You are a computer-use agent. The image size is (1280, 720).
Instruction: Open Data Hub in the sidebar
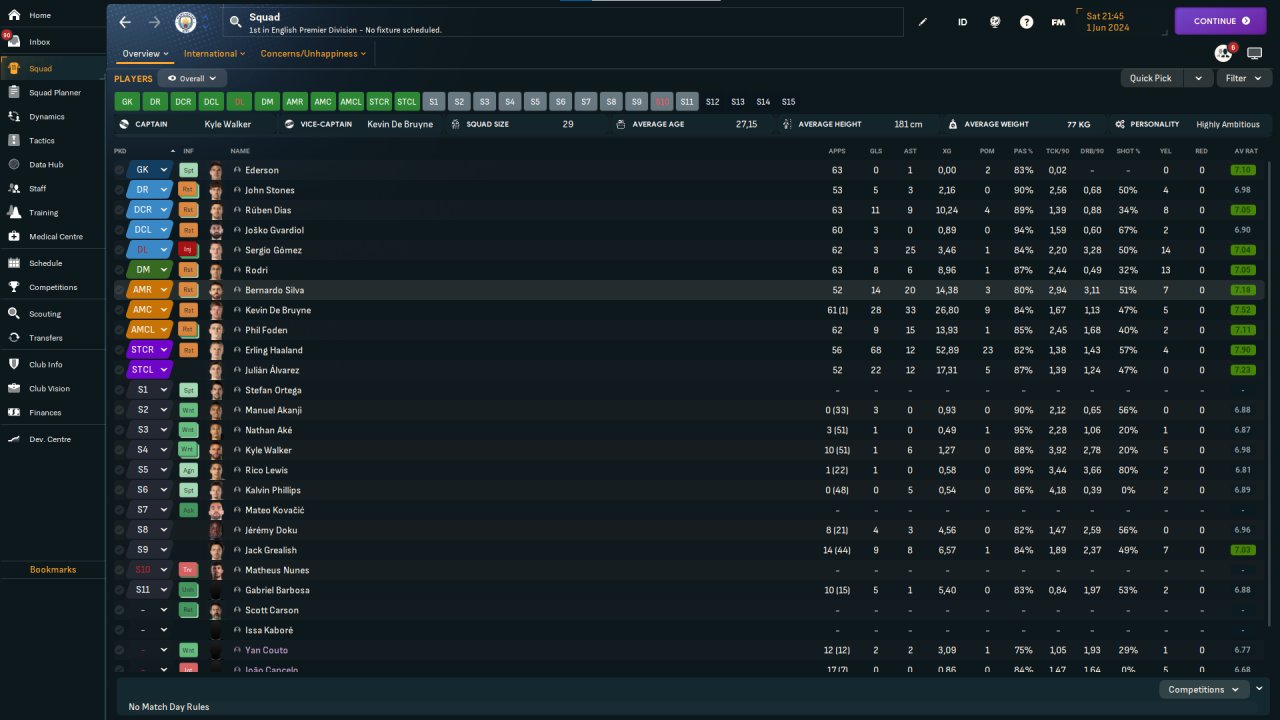point(46,164)
